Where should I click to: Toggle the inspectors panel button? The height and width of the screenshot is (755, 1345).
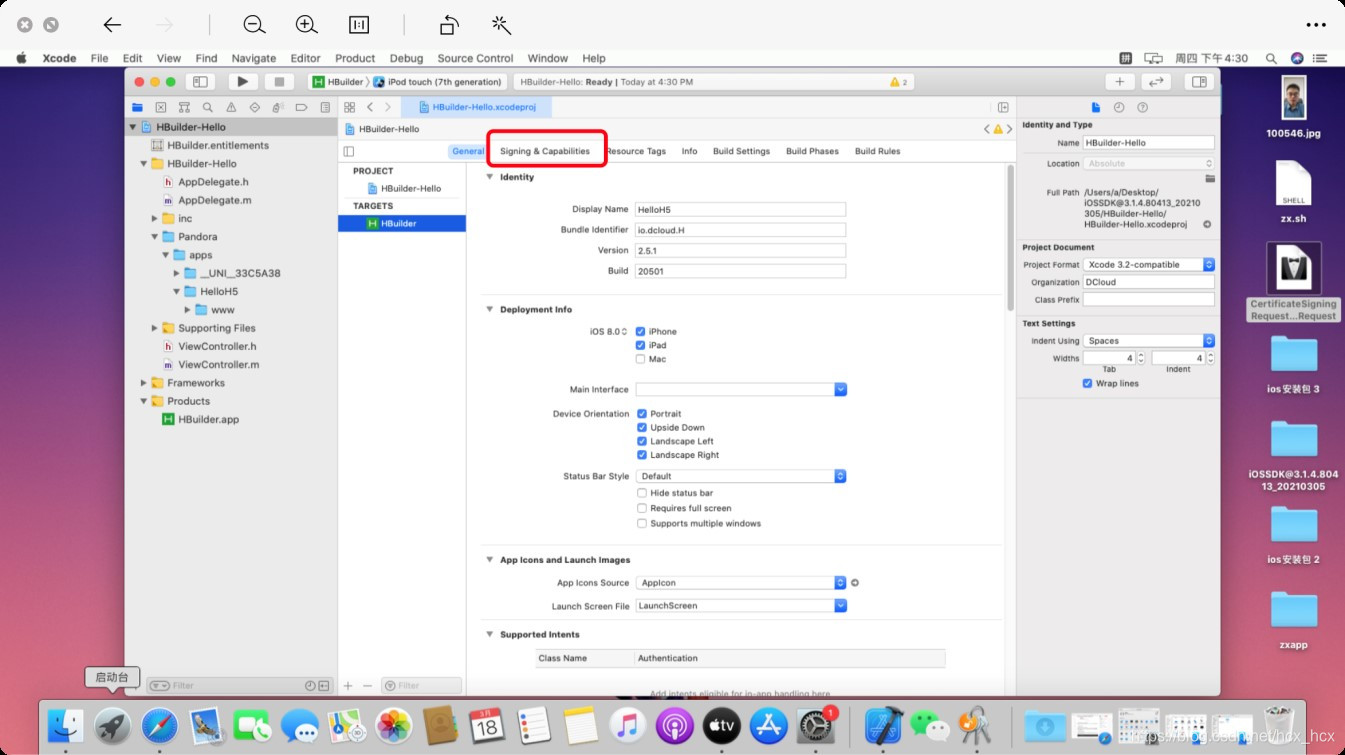[1198, 82]
